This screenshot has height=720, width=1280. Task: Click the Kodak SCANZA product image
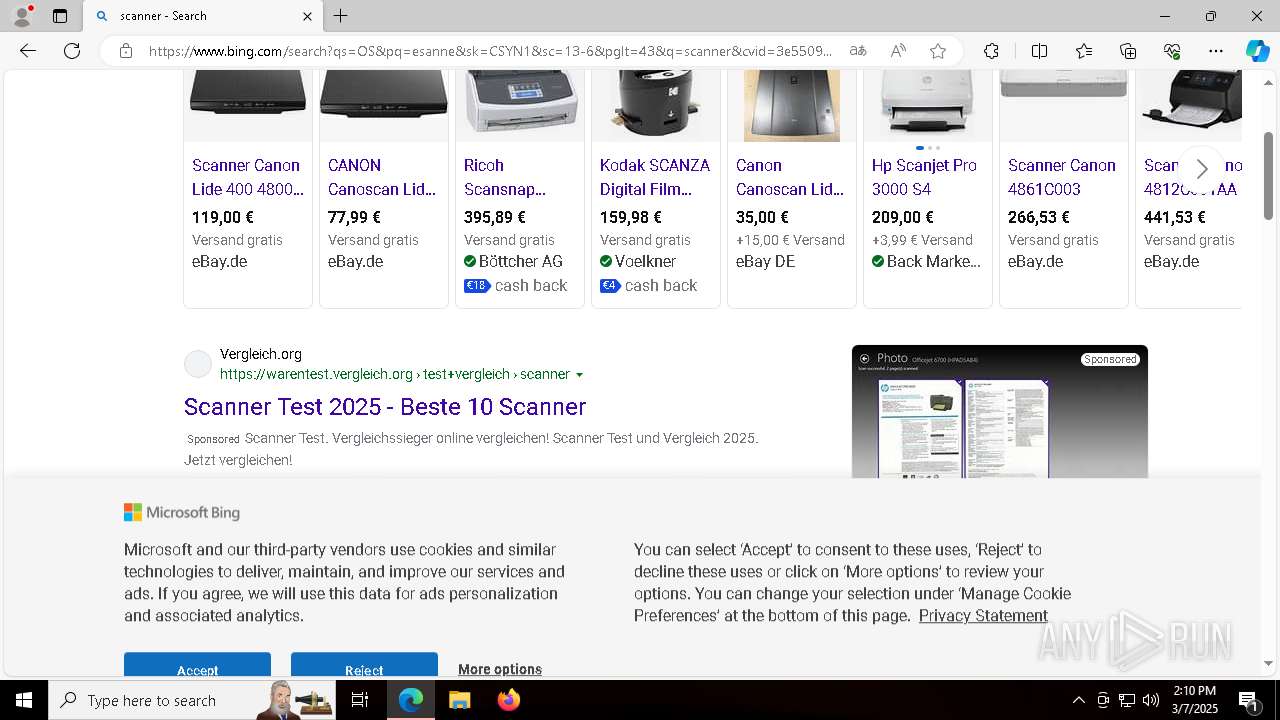click(656, 105)
